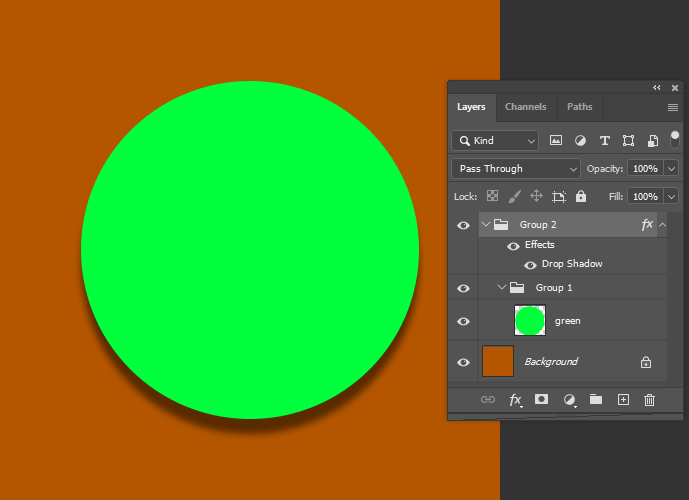This screenshot has height=500, width=689.
Task: Lock all padlock icon
Action: point(581,196)
